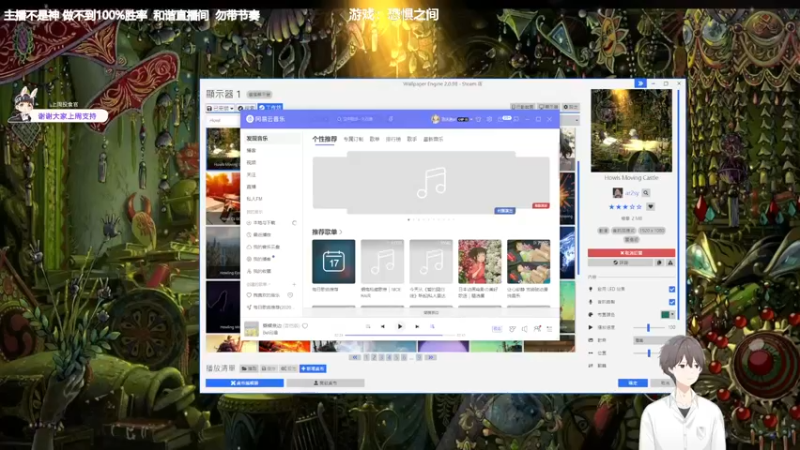Click the music search box in NetEase
This screenshot has width=800, height=450.
[357, 119]
